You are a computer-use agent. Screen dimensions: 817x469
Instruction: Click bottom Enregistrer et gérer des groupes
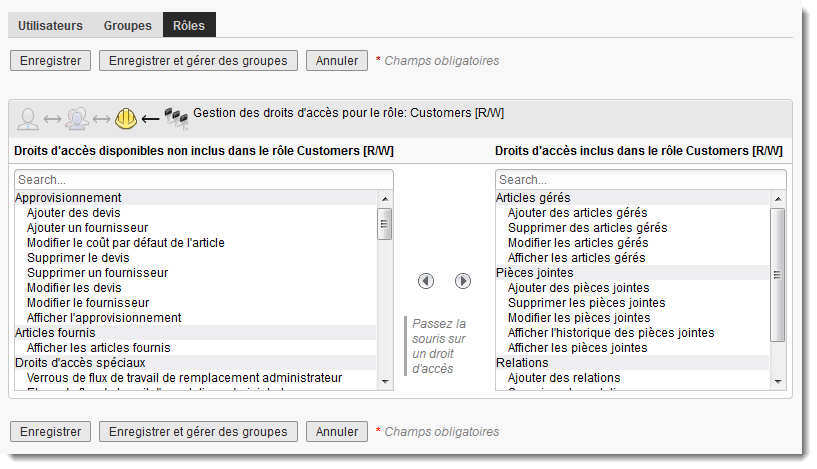click(x=198, y=431)
